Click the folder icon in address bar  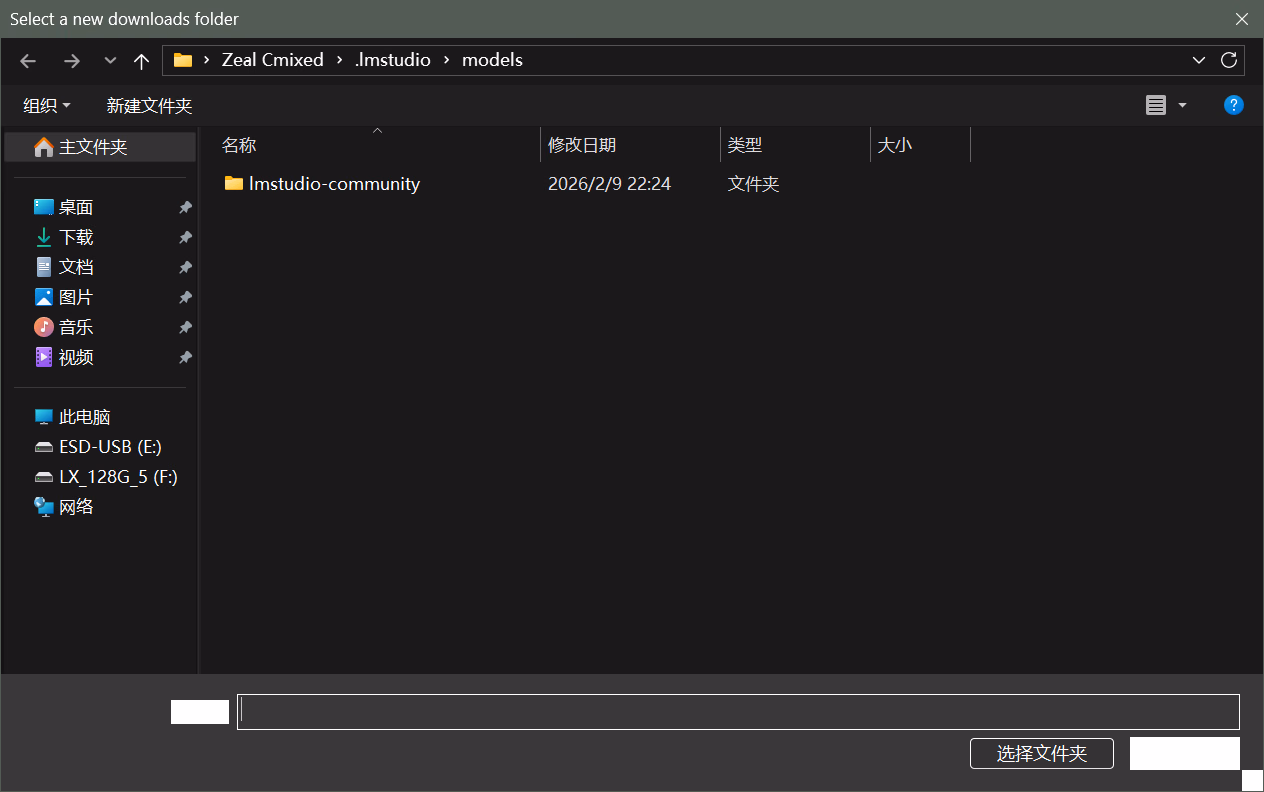pos(182,60)
